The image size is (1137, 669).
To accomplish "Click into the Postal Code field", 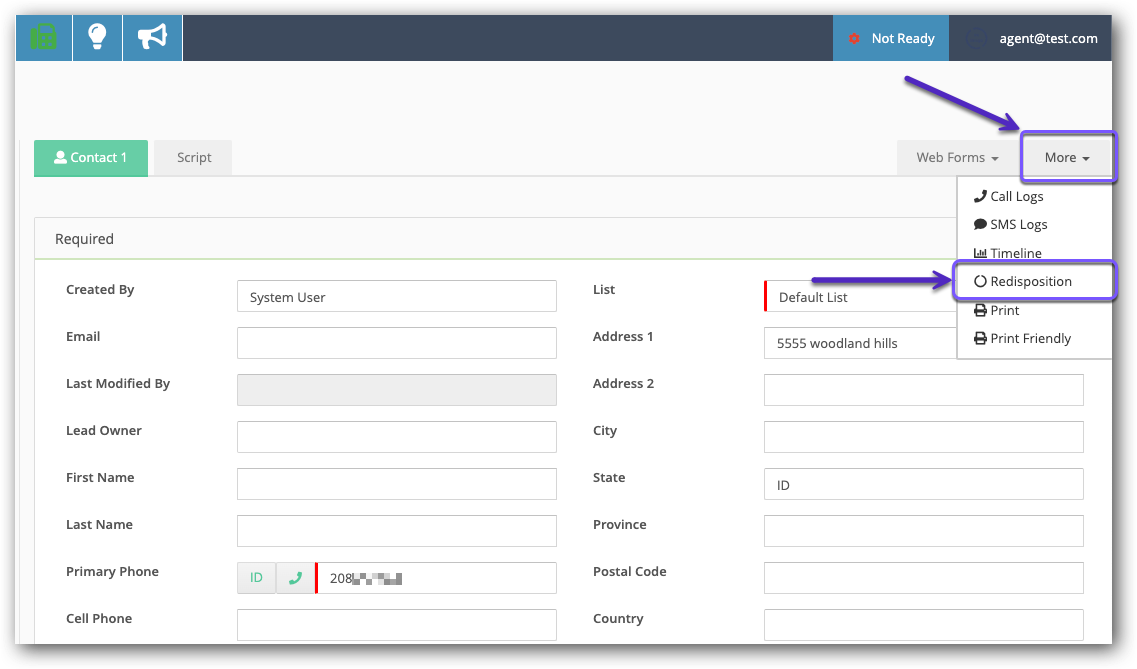I will [x=923, y=578].
